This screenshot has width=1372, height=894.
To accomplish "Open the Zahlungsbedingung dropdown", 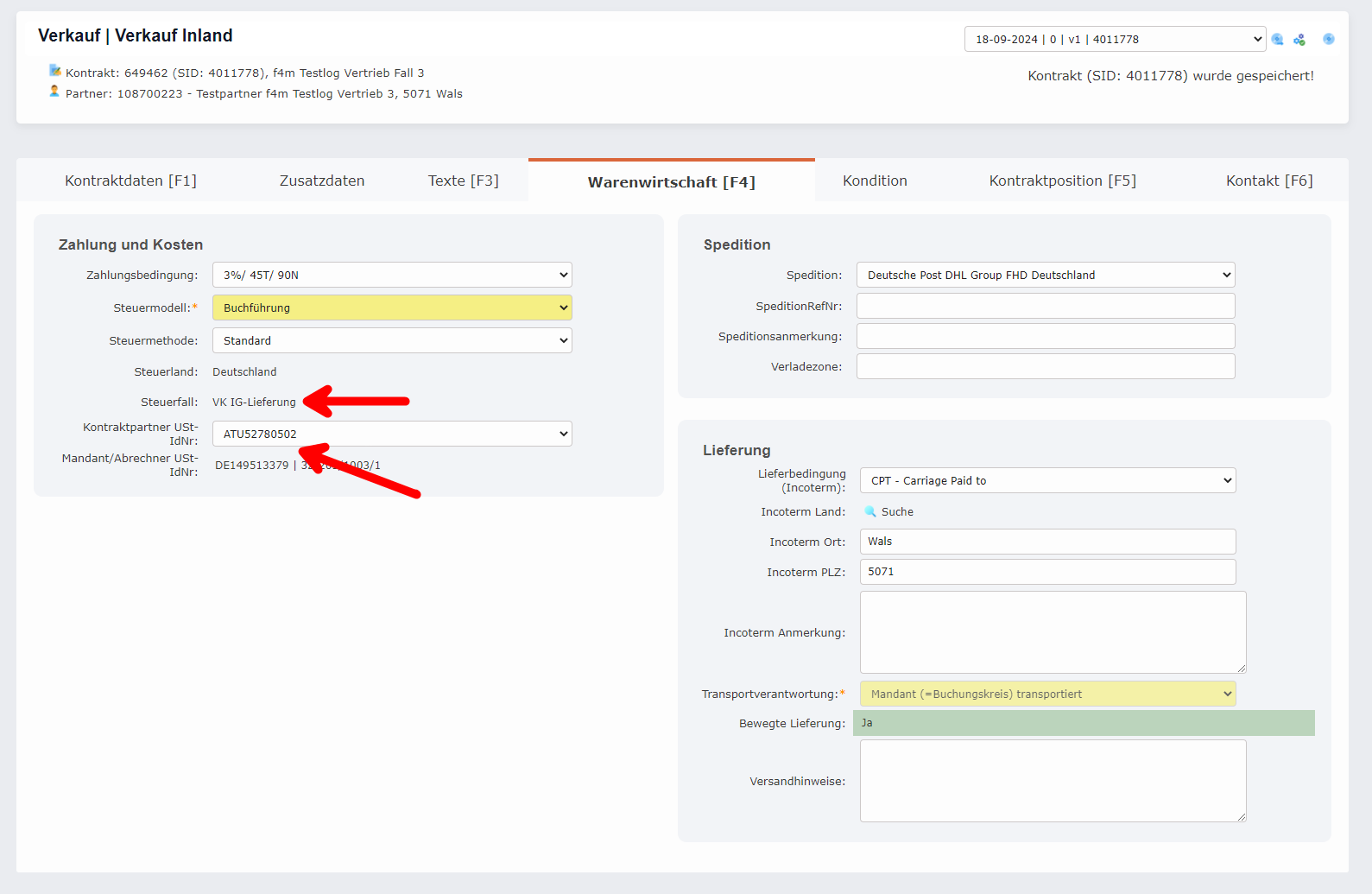I will click(392, 275).
